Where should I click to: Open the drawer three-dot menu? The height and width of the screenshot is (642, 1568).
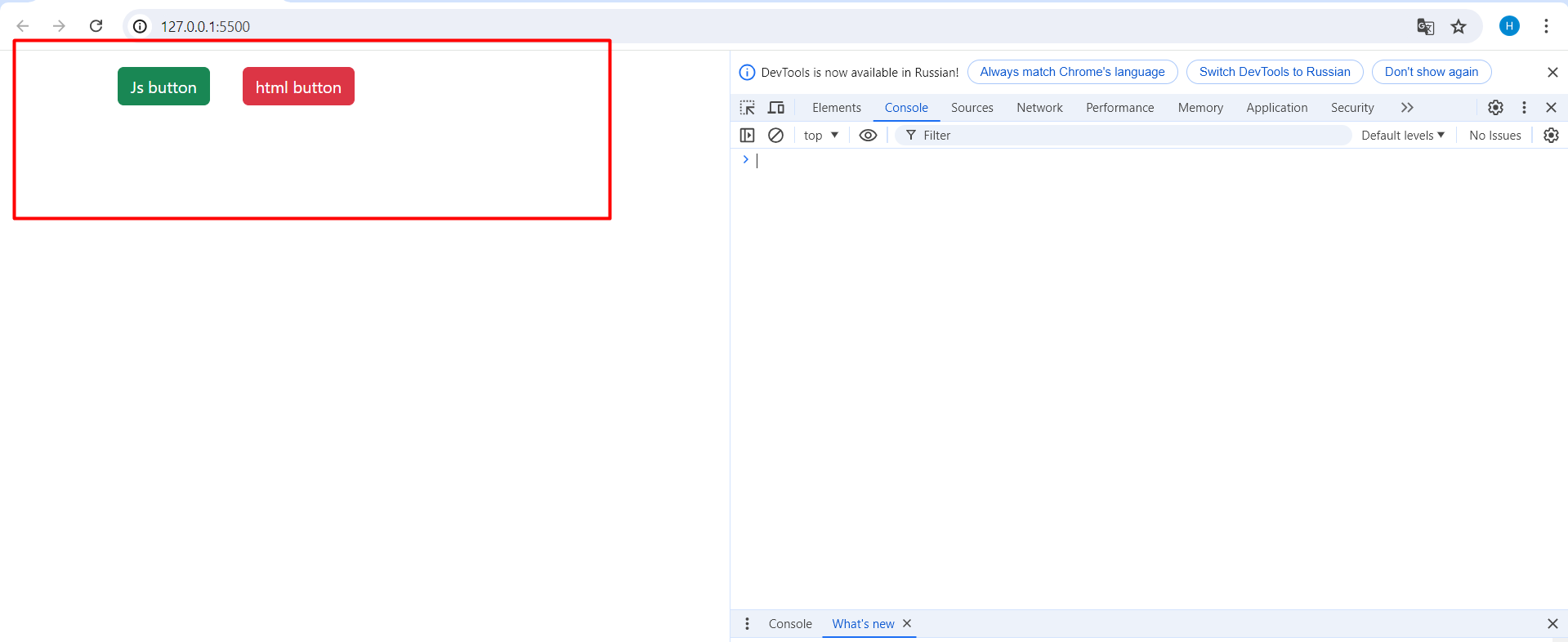[747, 624]
